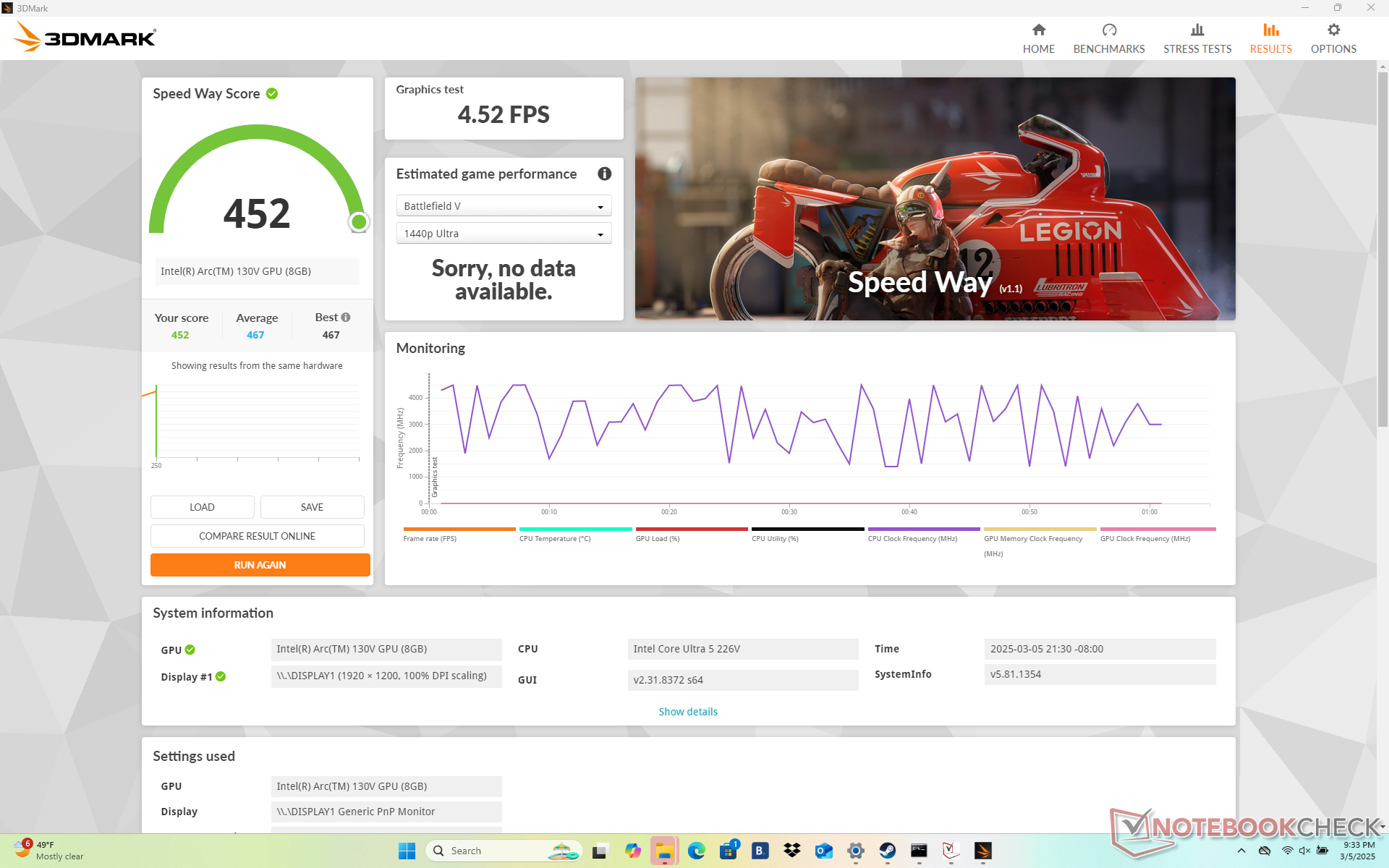Screen dimensions: 1389x868
Task: Click the Estimated game performance info icon
Action: point(604,174)
